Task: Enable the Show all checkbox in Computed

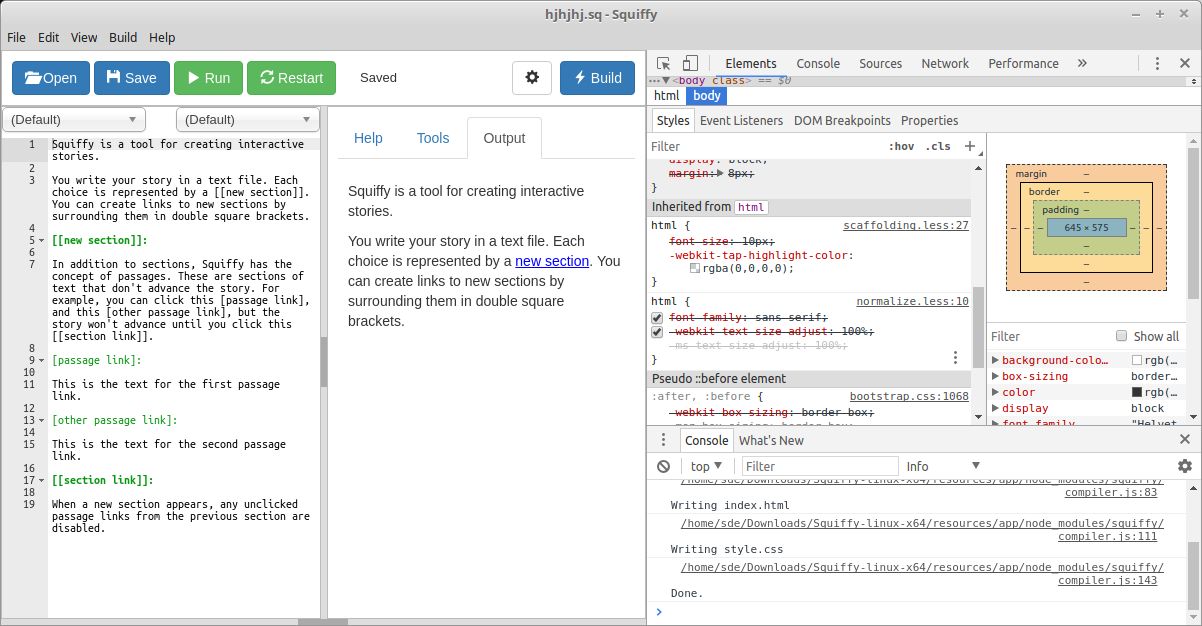Action: [x=1121, y=336]
